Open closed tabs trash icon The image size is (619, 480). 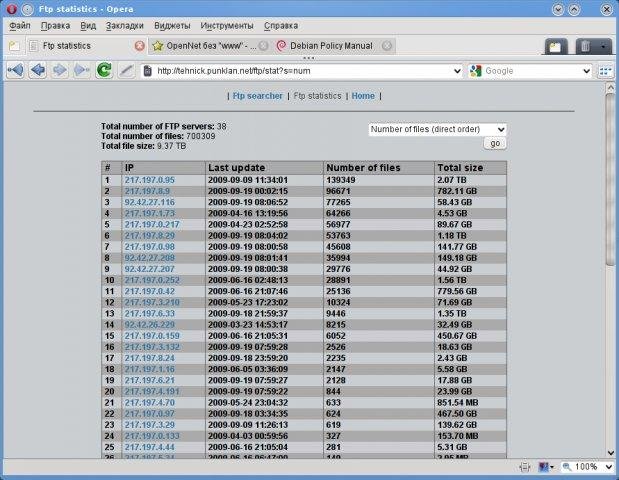[585, 47]
